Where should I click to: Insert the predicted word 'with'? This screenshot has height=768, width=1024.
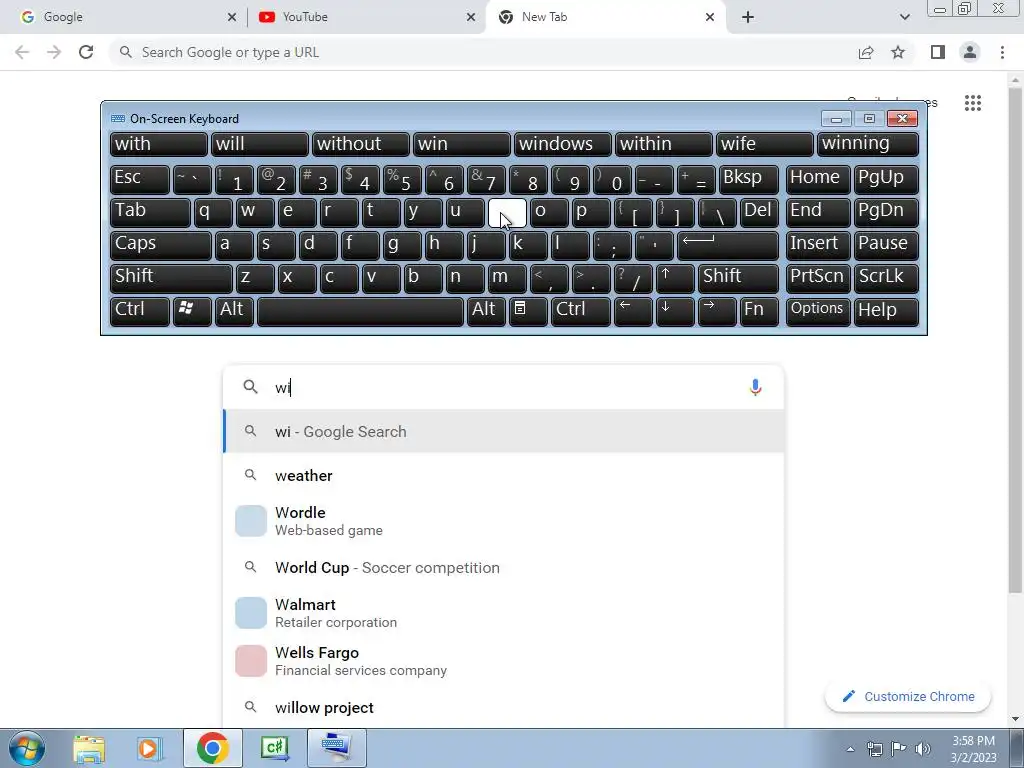(x=159, y=144)
